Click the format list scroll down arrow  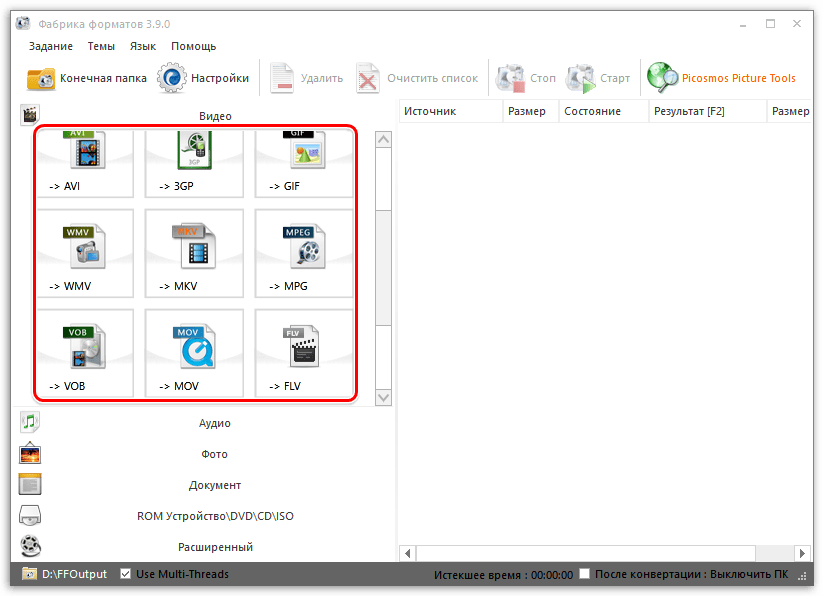pos(384,397)
